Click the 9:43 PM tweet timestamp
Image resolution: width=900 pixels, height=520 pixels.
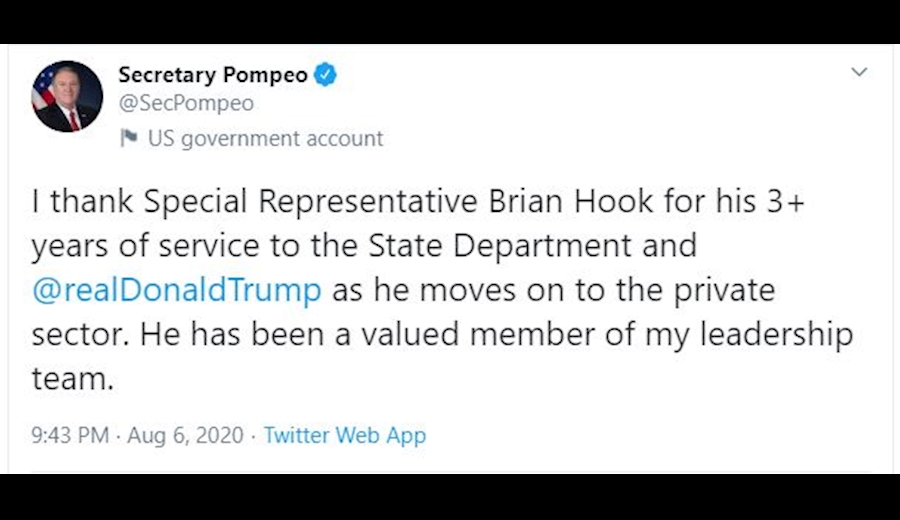[x=68, y=436]
